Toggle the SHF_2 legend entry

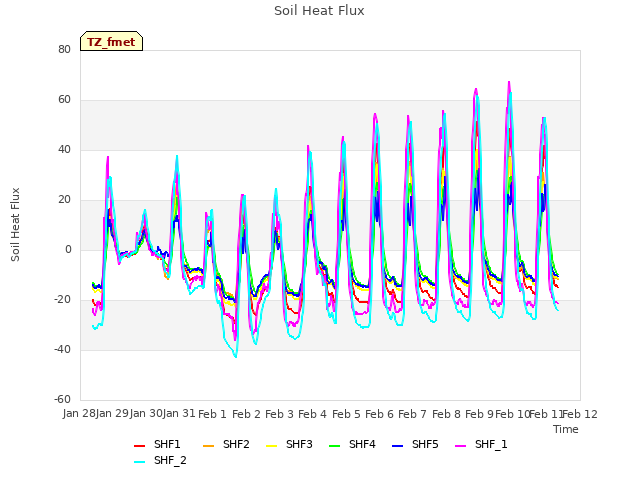(160, 460)
